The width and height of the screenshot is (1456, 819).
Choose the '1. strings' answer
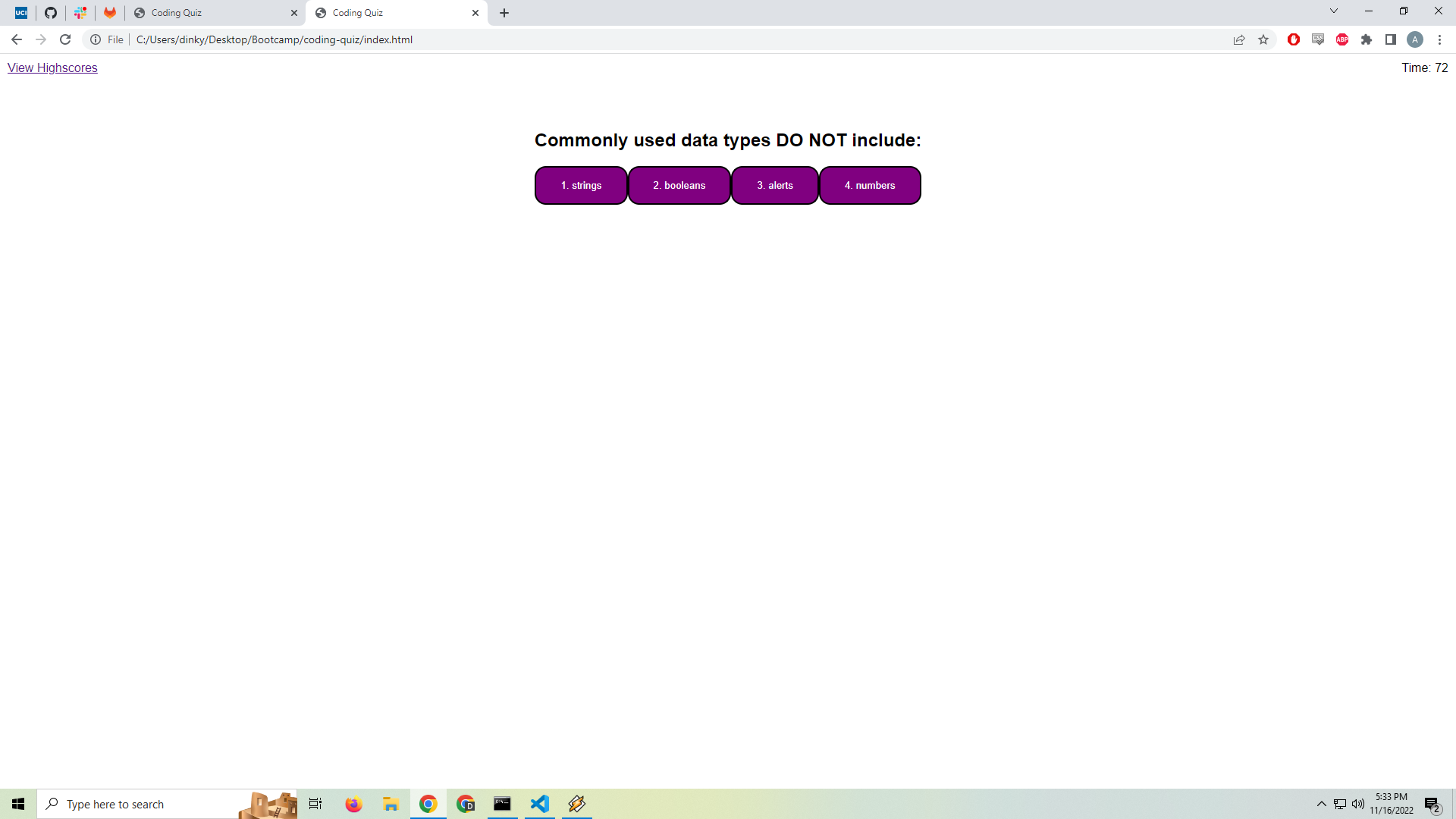click(x=581, y=186)
